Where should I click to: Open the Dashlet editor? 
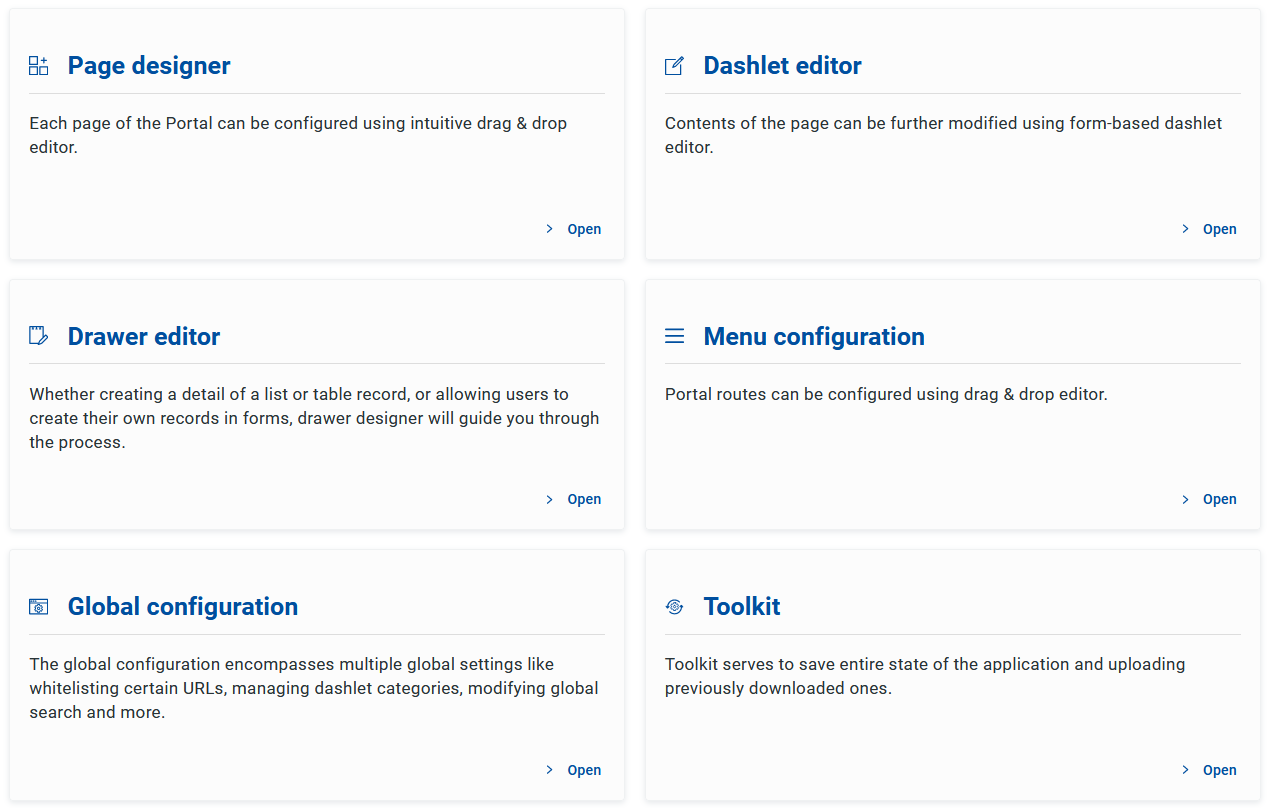pos(1219,229)
